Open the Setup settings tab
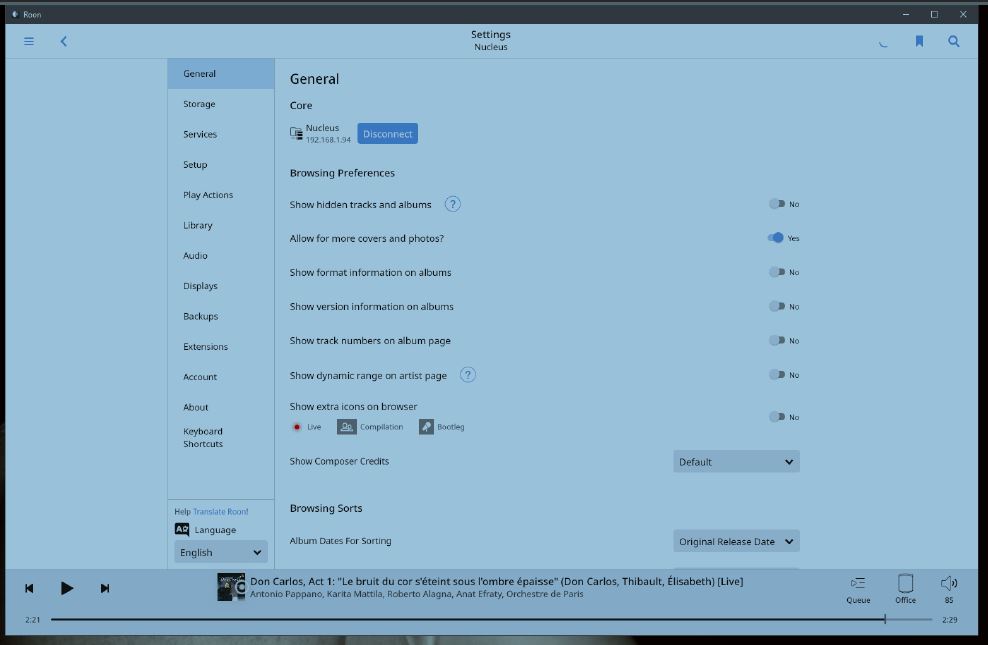The image size is (988, 645). (x=221, y=164)
